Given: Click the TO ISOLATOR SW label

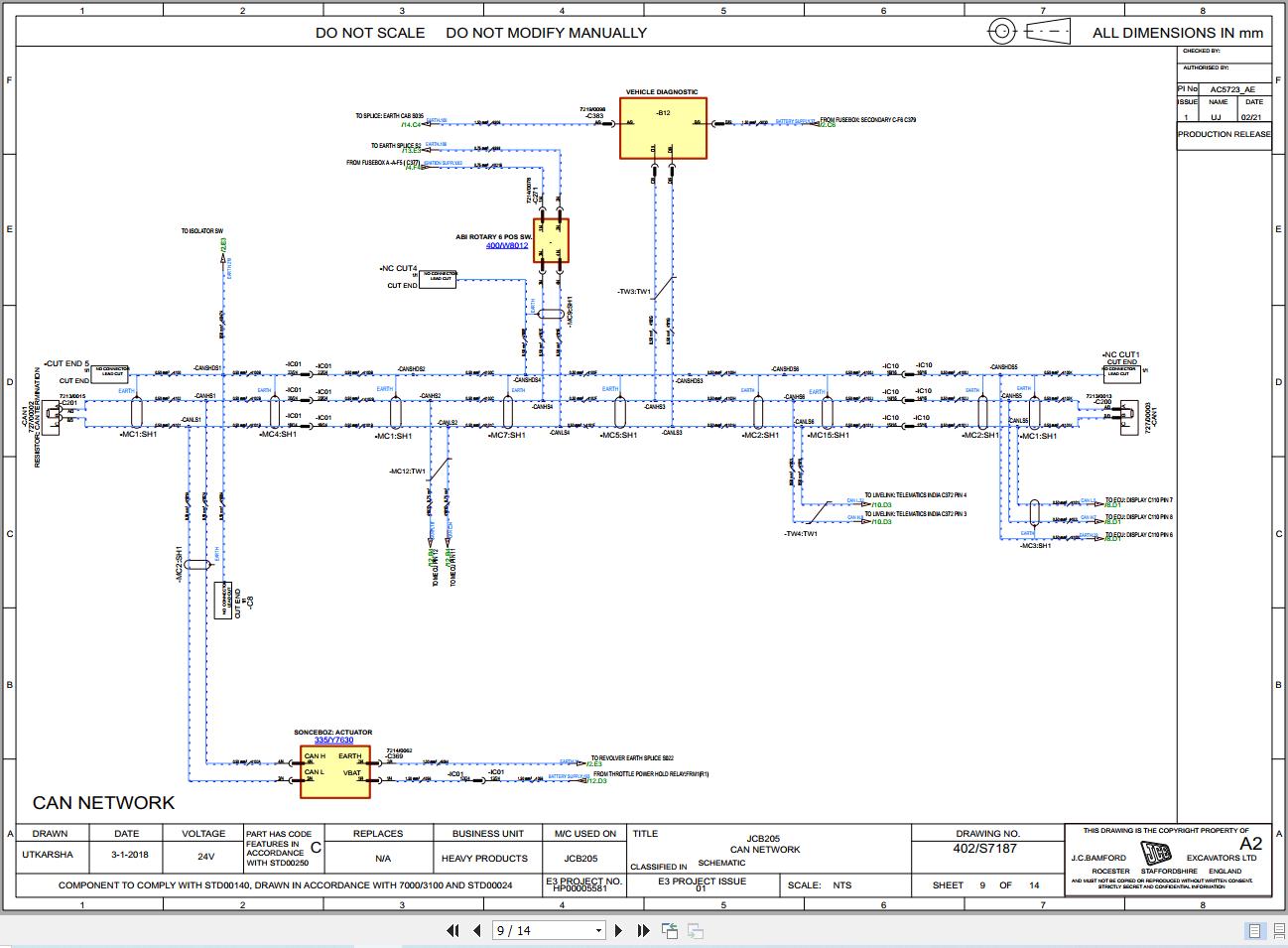Looking at the screenshot, I should pyautogui.click(x=202, y=231).
